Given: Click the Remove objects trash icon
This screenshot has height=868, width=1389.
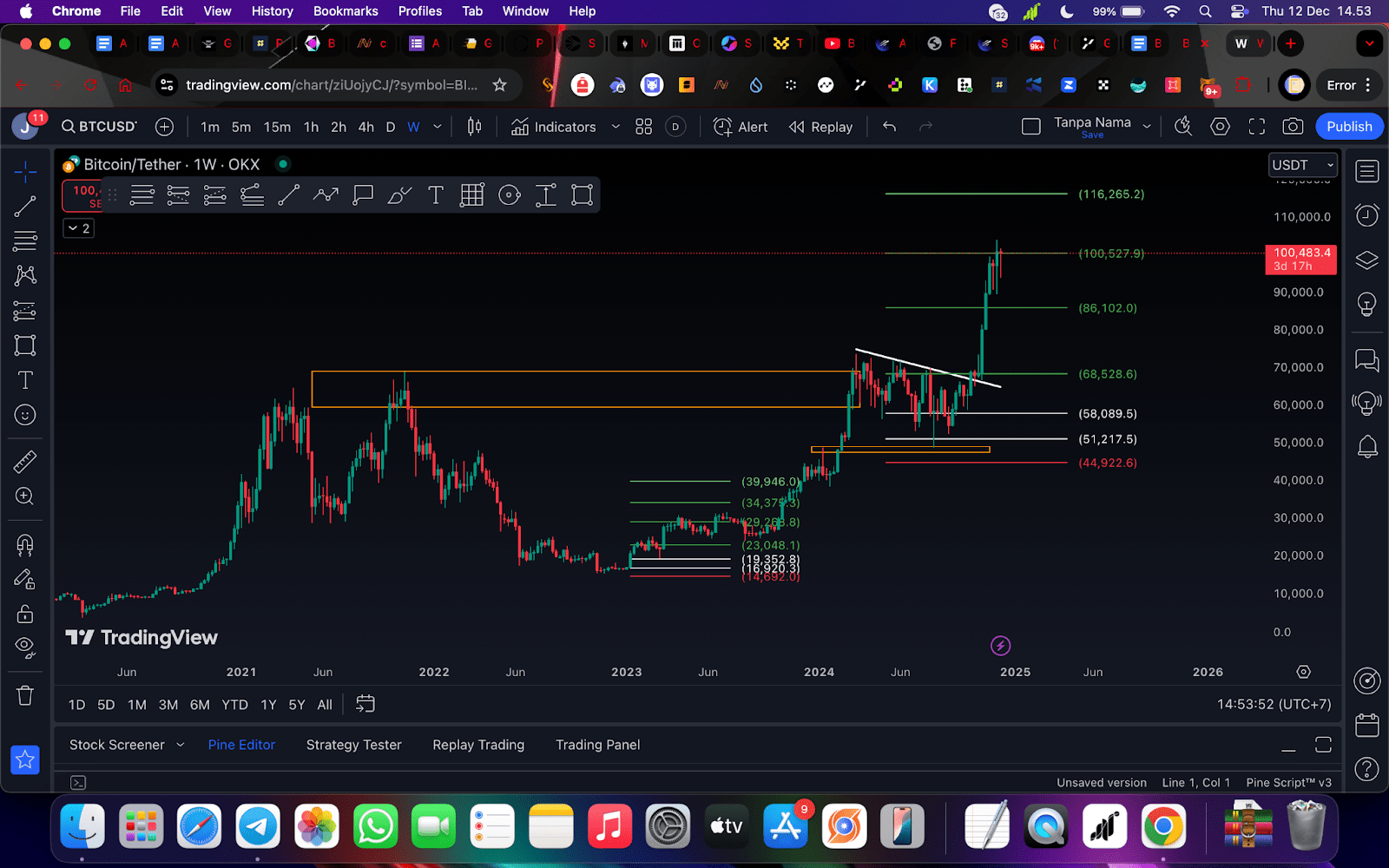Looking at the screenshot, I should point(25,695).
